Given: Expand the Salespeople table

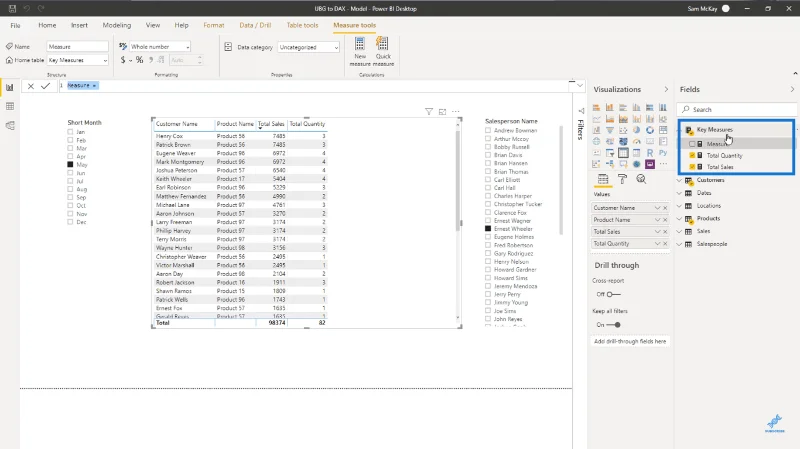Looking at the screenshot, I should point(679,244).
